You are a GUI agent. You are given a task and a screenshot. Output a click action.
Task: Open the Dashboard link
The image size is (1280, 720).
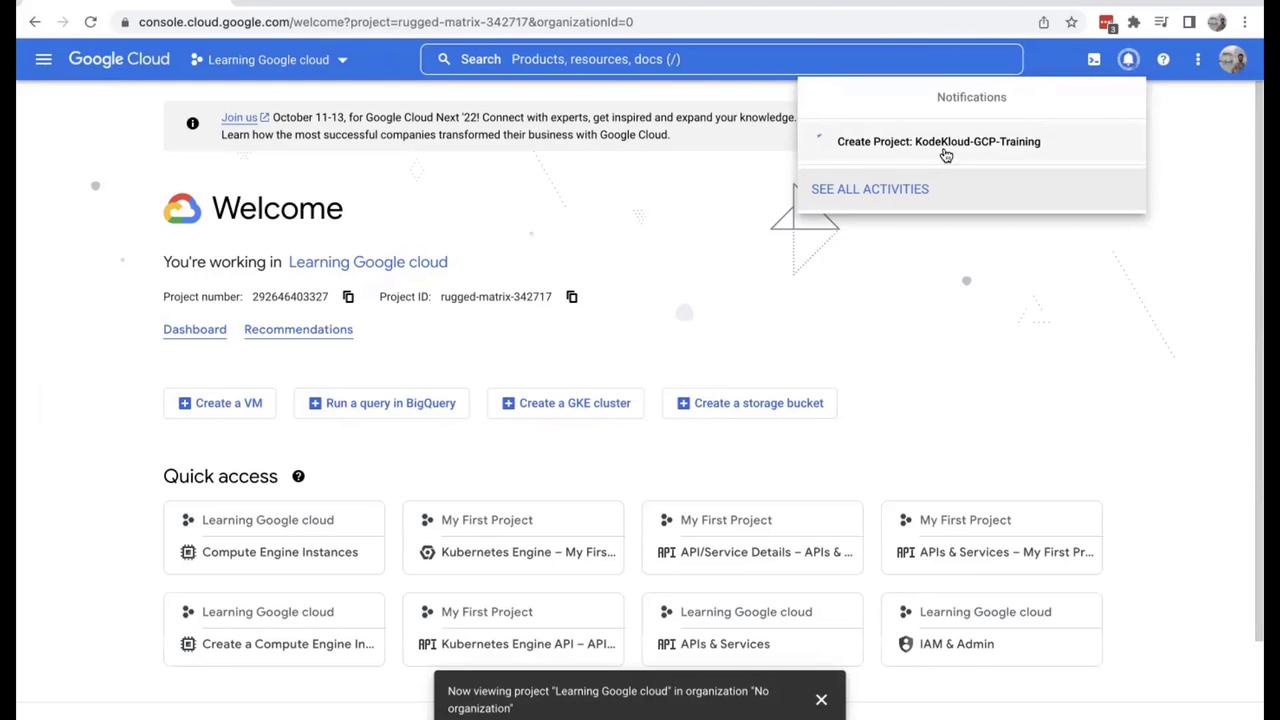(195, 330)
